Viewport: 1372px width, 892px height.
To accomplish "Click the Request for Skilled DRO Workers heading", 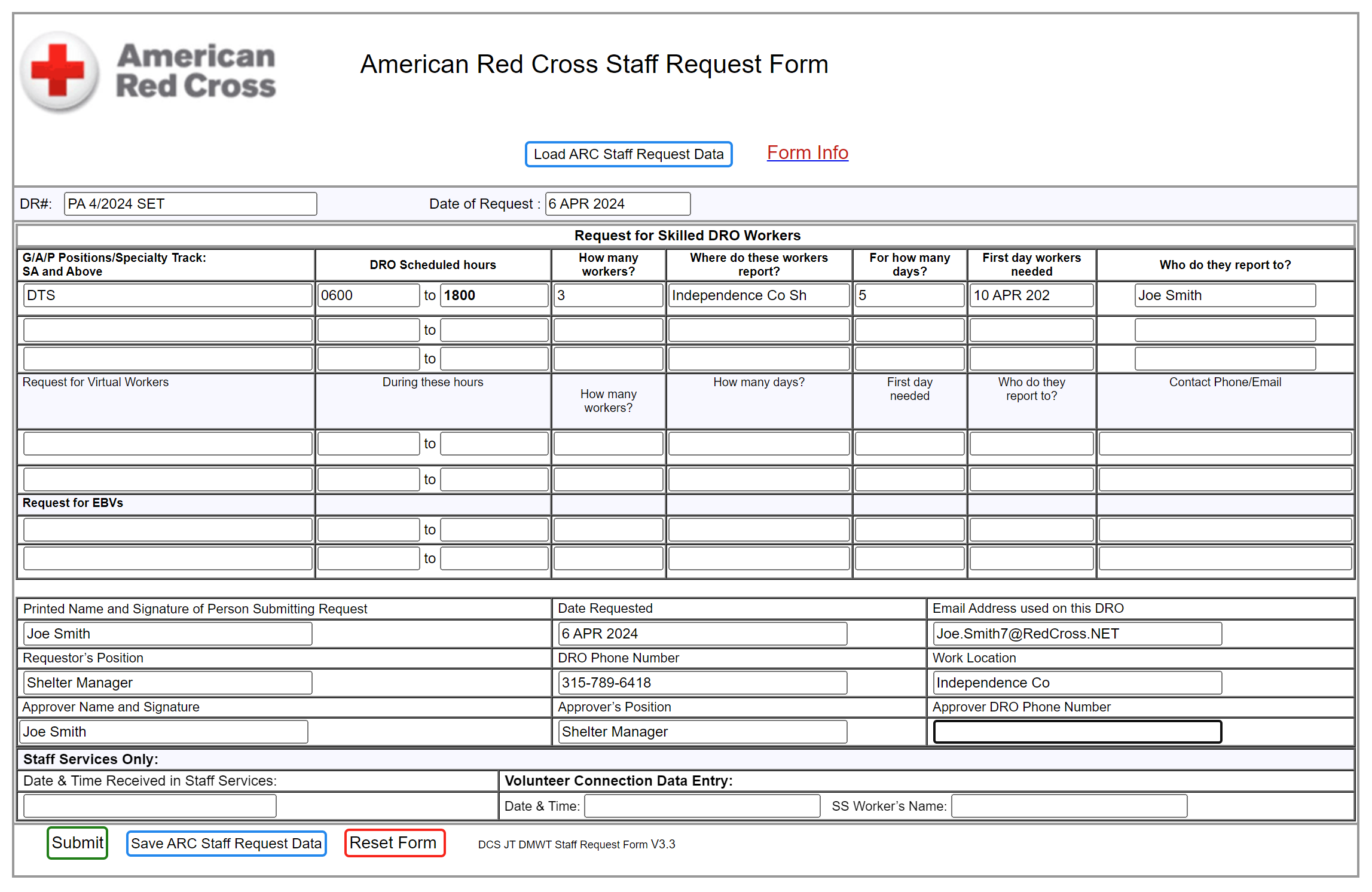I will pyautogui.click(x=687, y=236).
